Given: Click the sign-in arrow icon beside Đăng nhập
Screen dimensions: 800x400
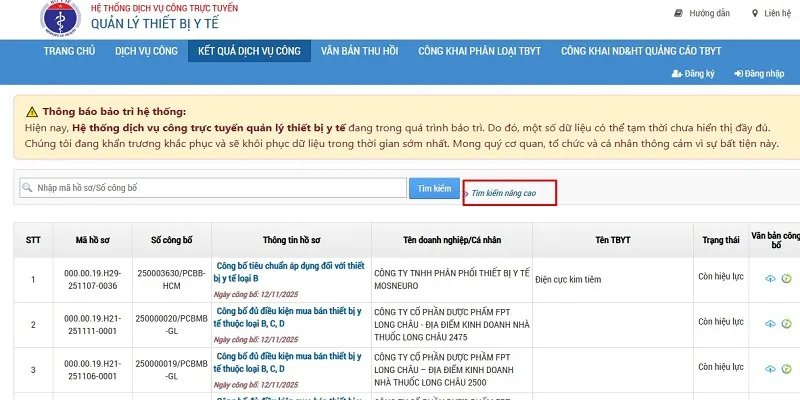Looking at the screenshot, I should tap(738, 73).
